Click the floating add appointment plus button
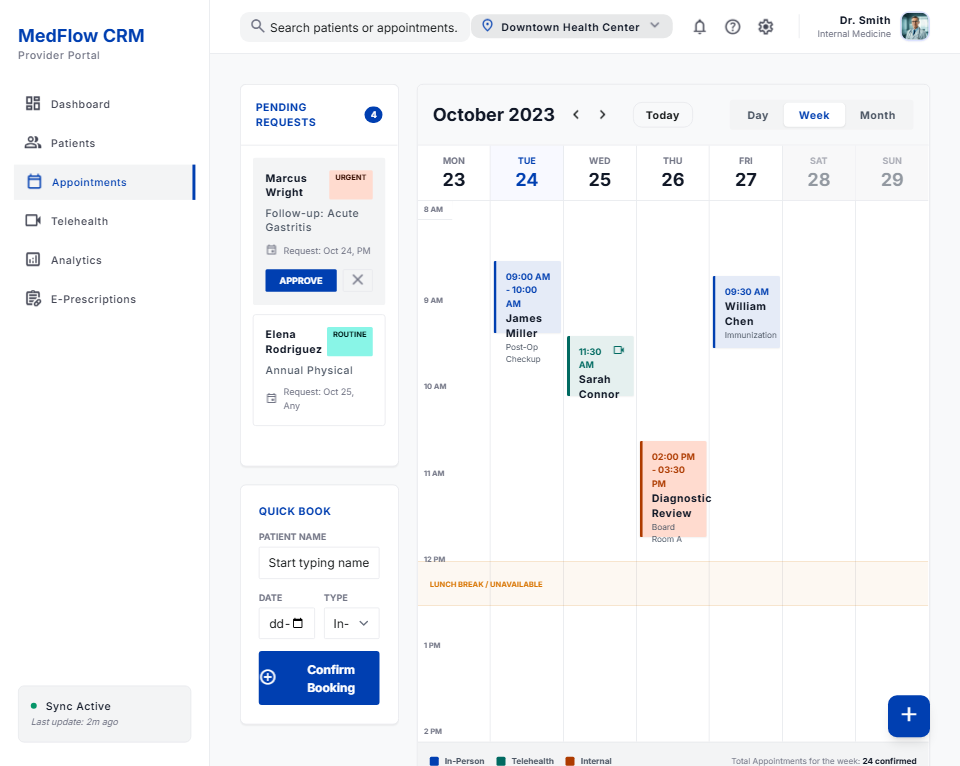 [909, 715]
